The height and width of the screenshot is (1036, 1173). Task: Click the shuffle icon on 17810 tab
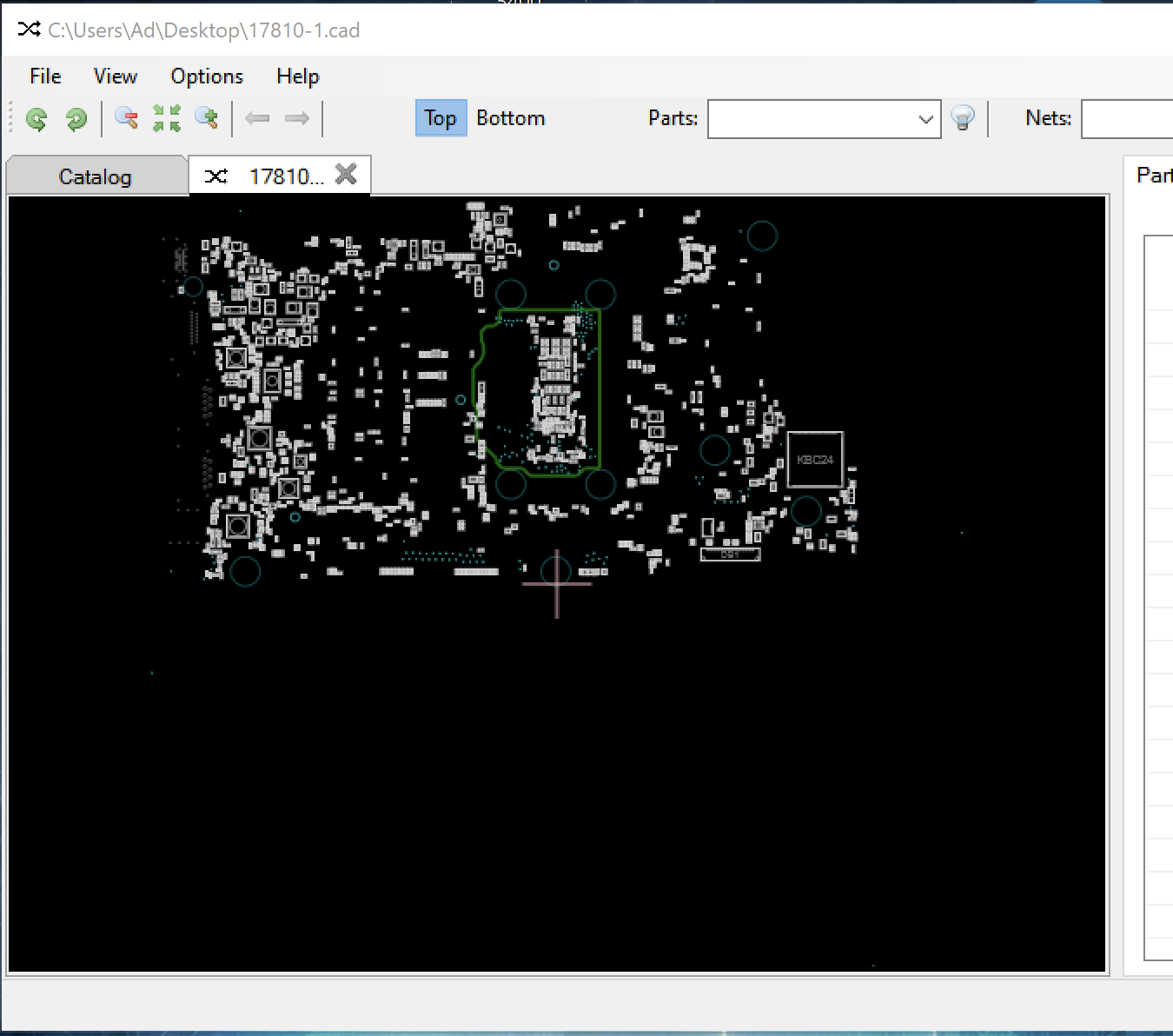(215, 176)
